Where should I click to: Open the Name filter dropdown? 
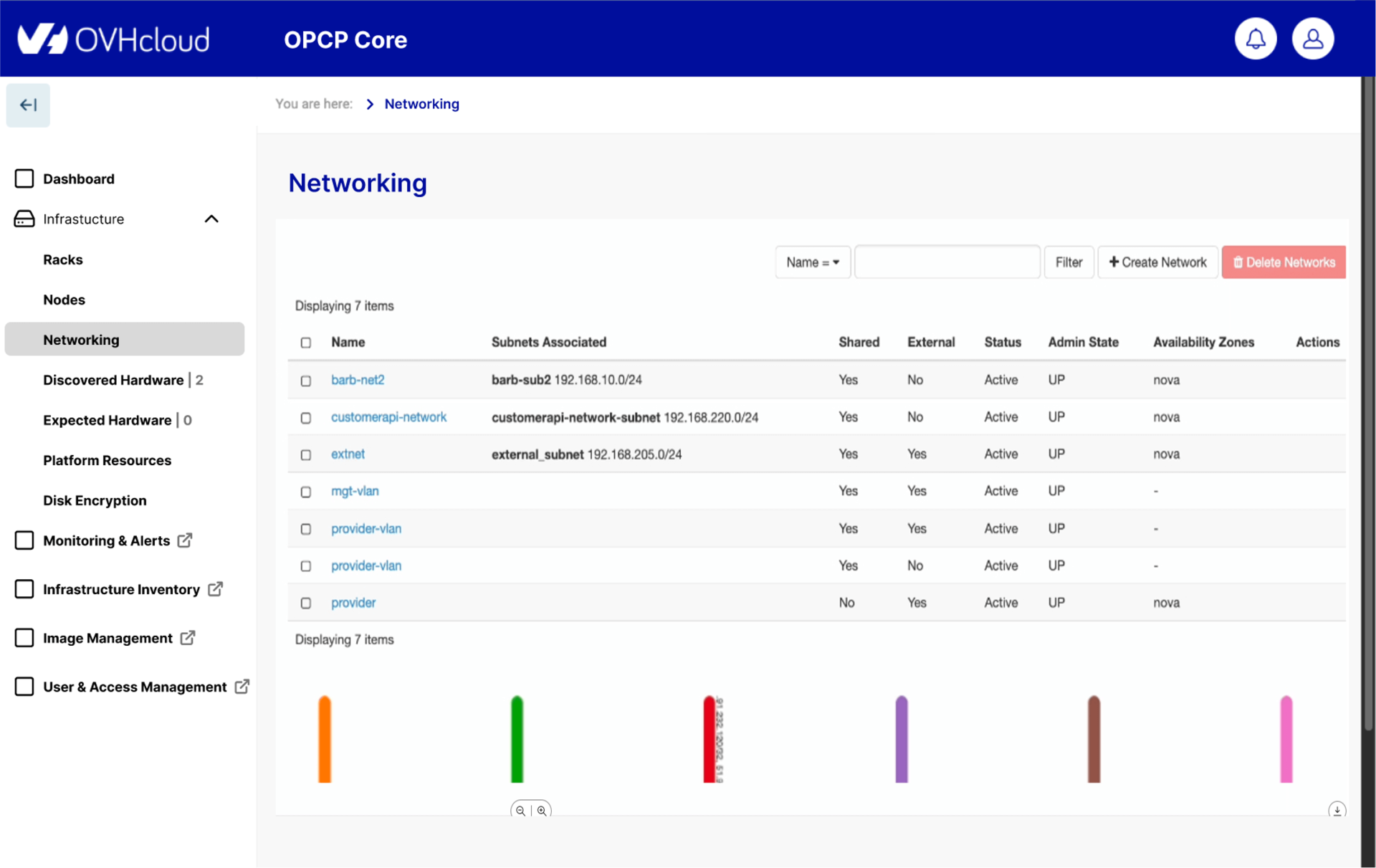pos(812,262)
